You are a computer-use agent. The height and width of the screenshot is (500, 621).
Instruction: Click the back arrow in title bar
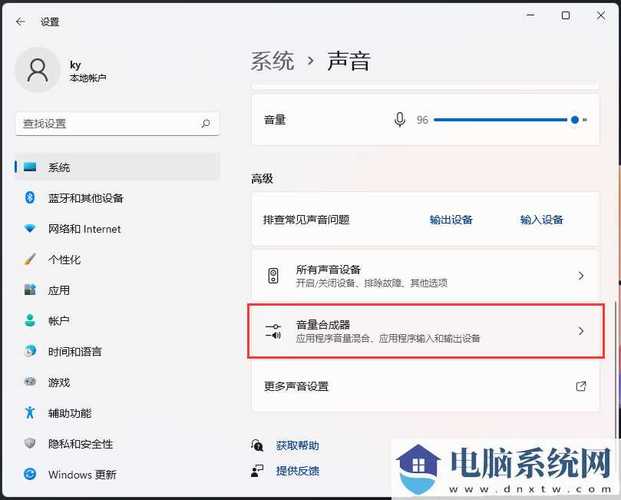click(x=20, y=20)
